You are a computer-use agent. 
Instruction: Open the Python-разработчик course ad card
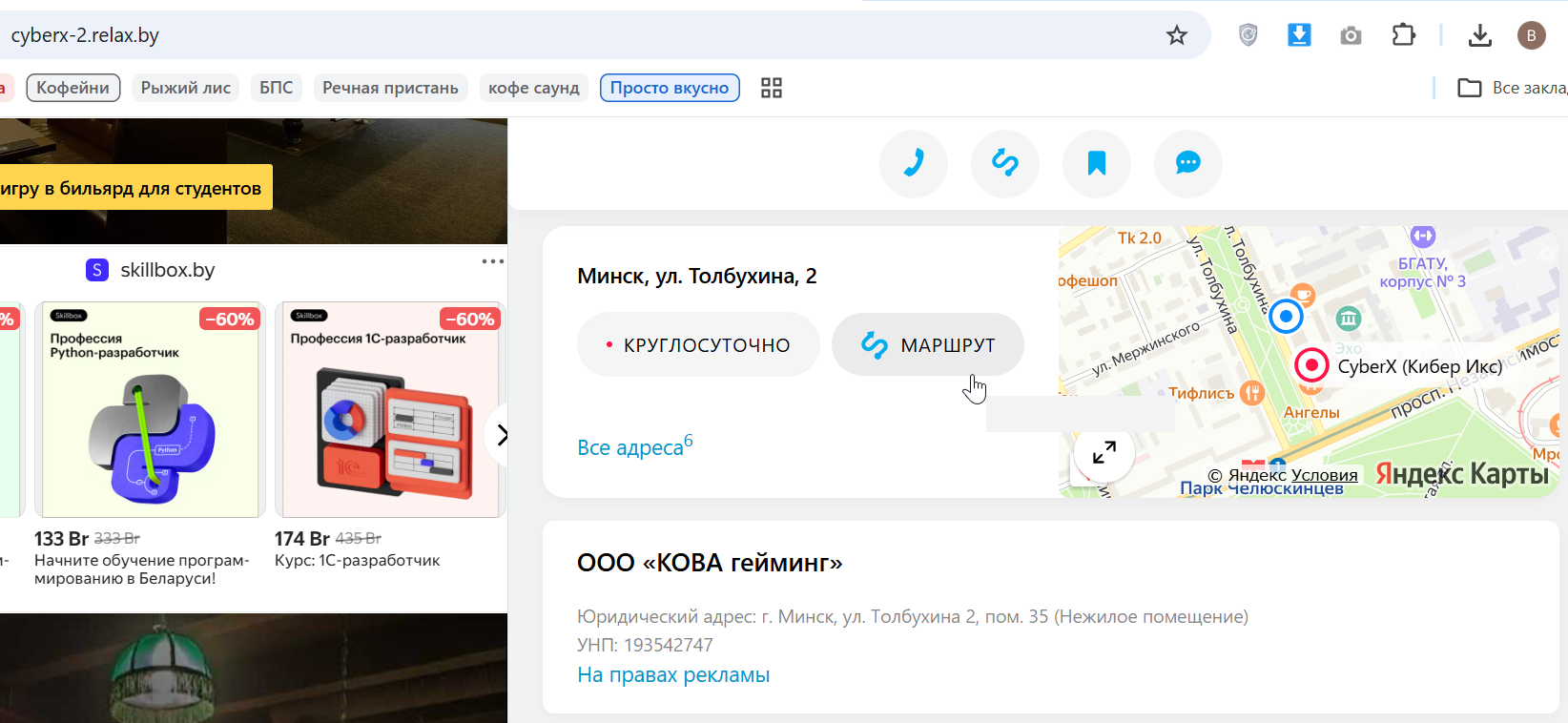[x=150, y=410]
